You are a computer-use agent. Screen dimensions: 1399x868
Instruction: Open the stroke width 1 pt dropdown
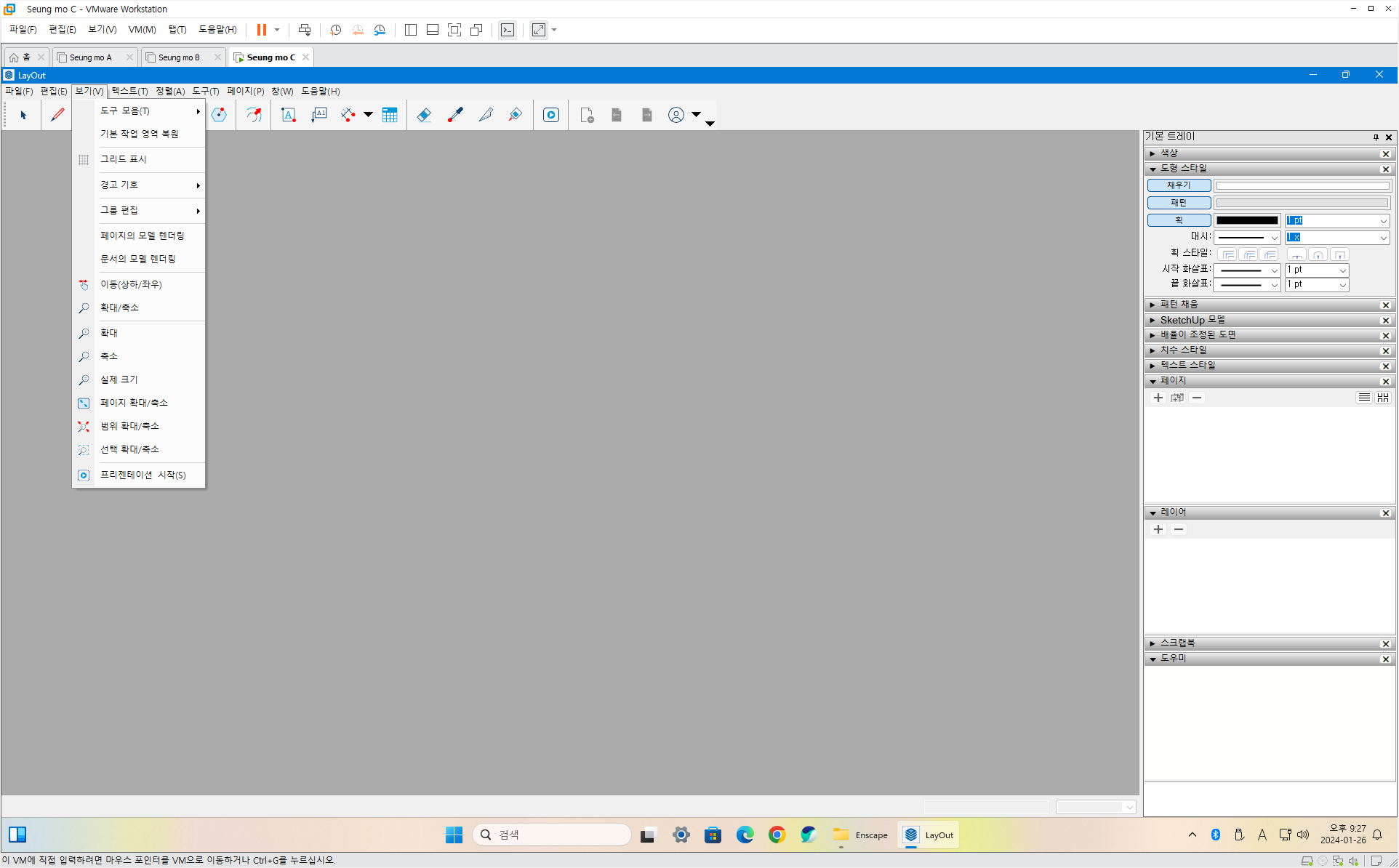[x=1383, y=221]
